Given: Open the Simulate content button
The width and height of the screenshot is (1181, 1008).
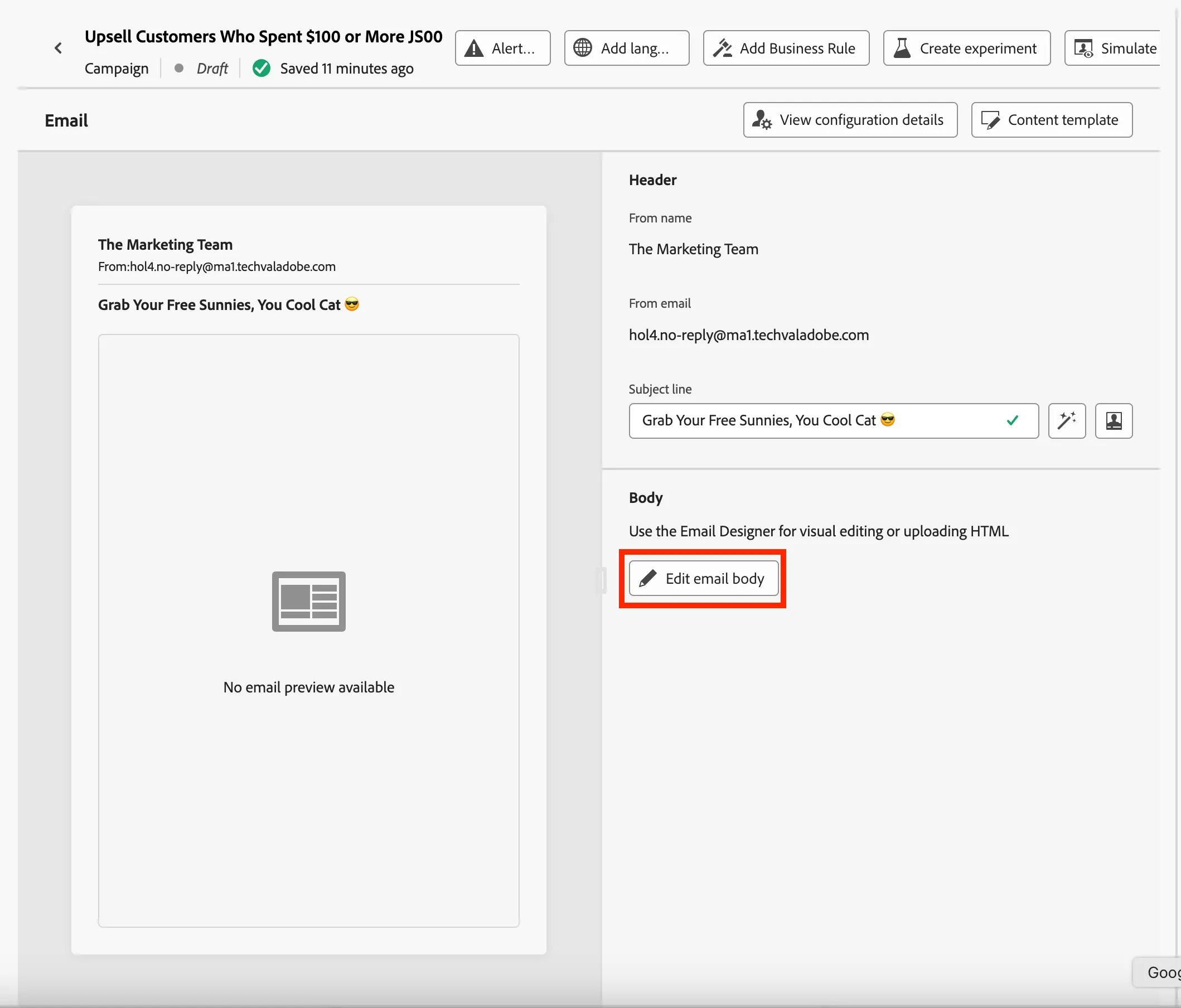Looking at the screenshot, I should tap(1114, 49).
